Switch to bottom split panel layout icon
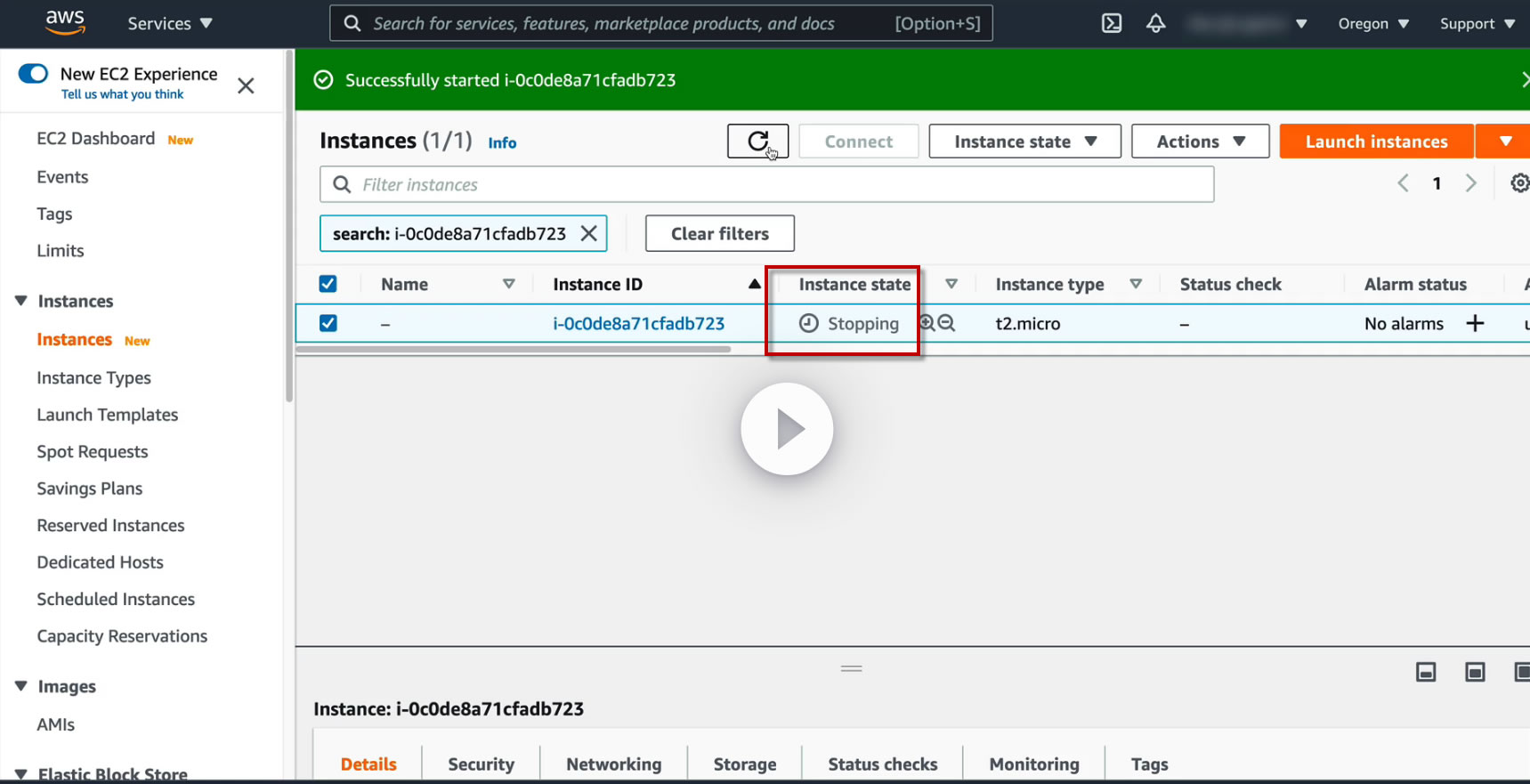 (x=1426, y=672)
